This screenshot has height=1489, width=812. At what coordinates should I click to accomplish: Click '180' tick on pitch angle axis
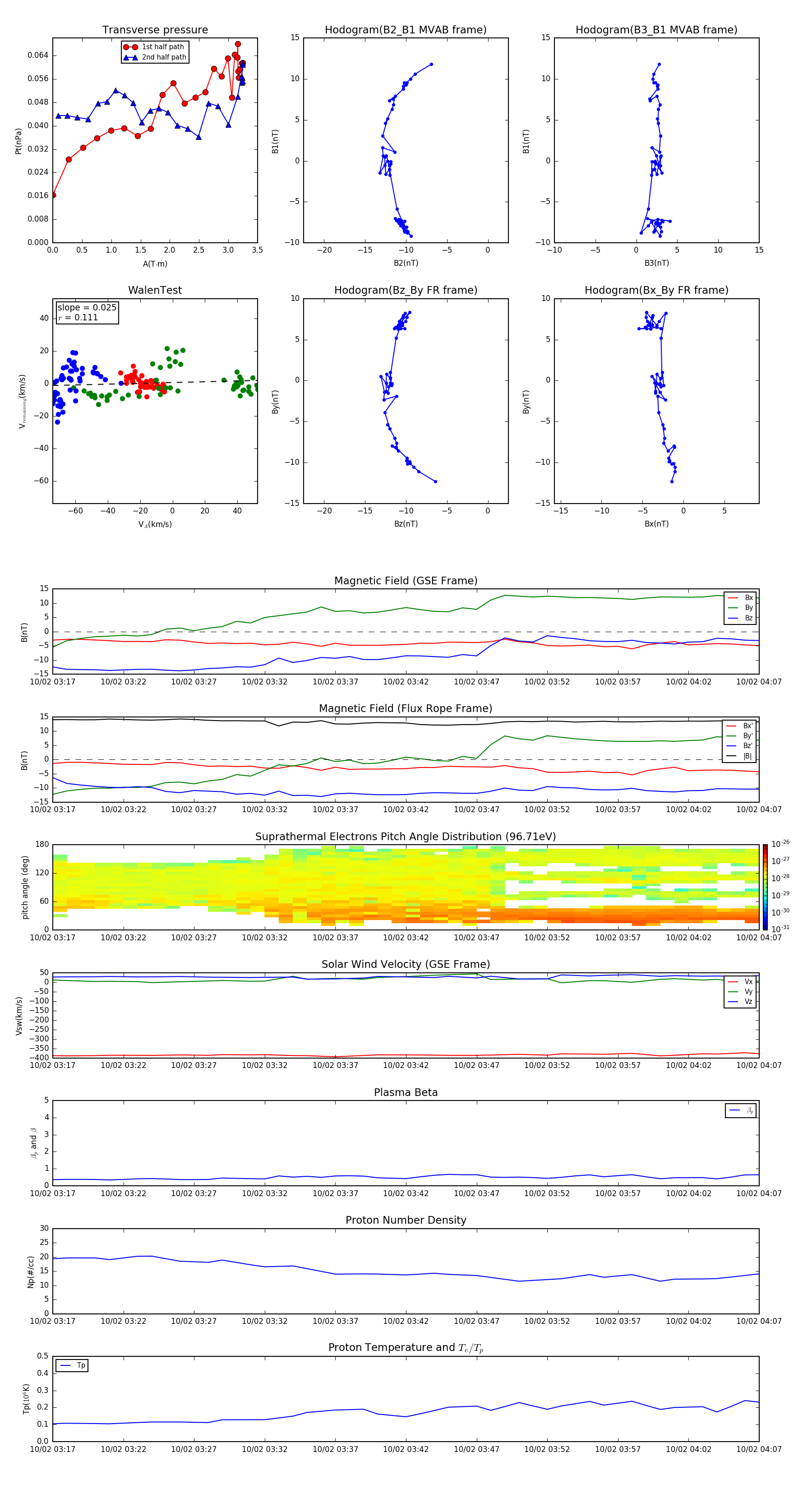[42, 845]
